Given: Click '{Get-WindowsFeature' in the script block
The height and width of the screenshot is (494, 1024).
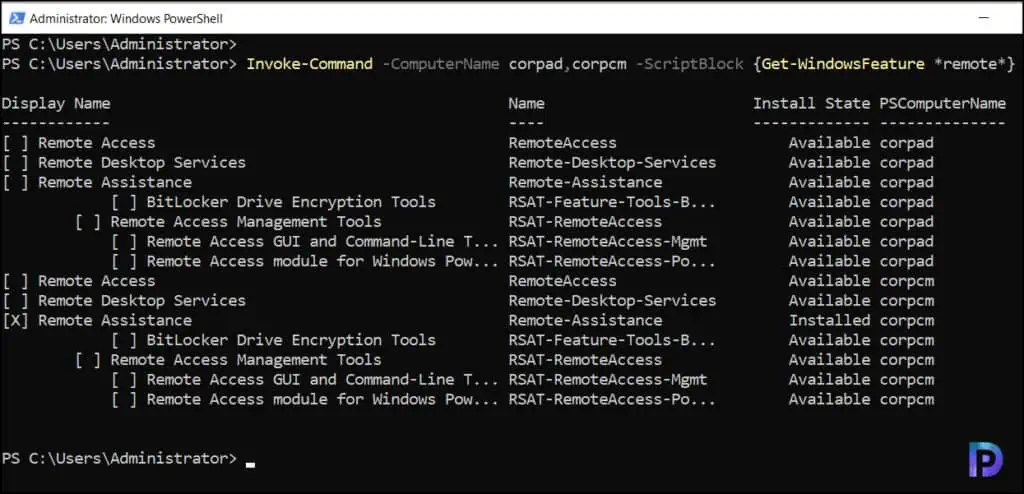Looking at the screenshot, I should pyautogui.click(x=839, y=64).
